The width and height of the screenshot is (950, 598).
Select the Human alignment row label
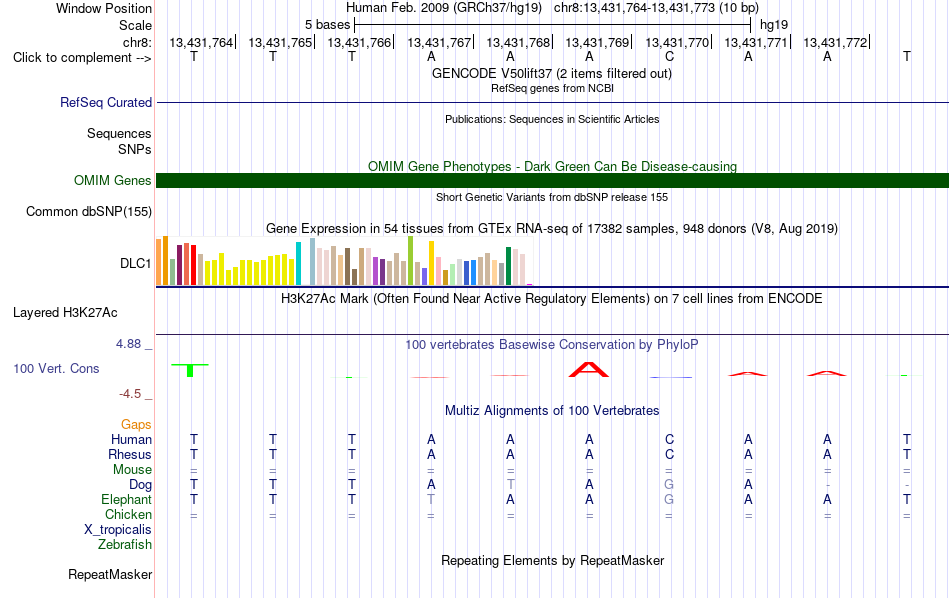pos(131,439)
